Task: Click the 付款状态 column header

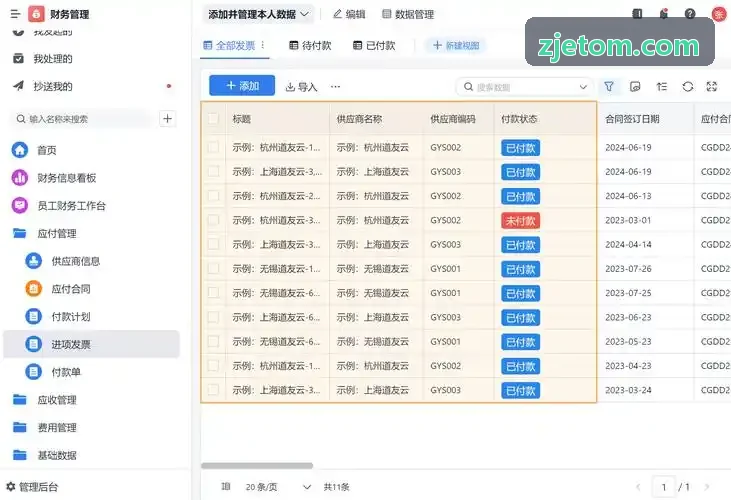Action: (519, 119)
